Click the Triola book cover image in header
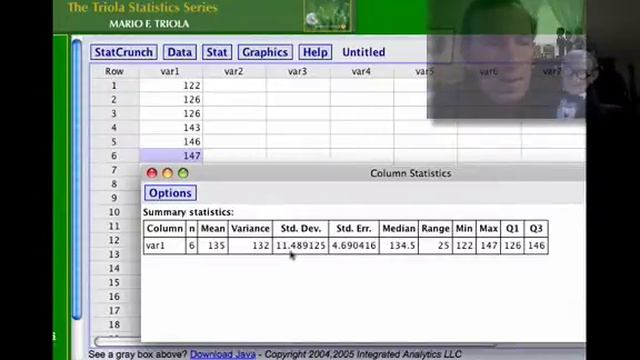 327,16
